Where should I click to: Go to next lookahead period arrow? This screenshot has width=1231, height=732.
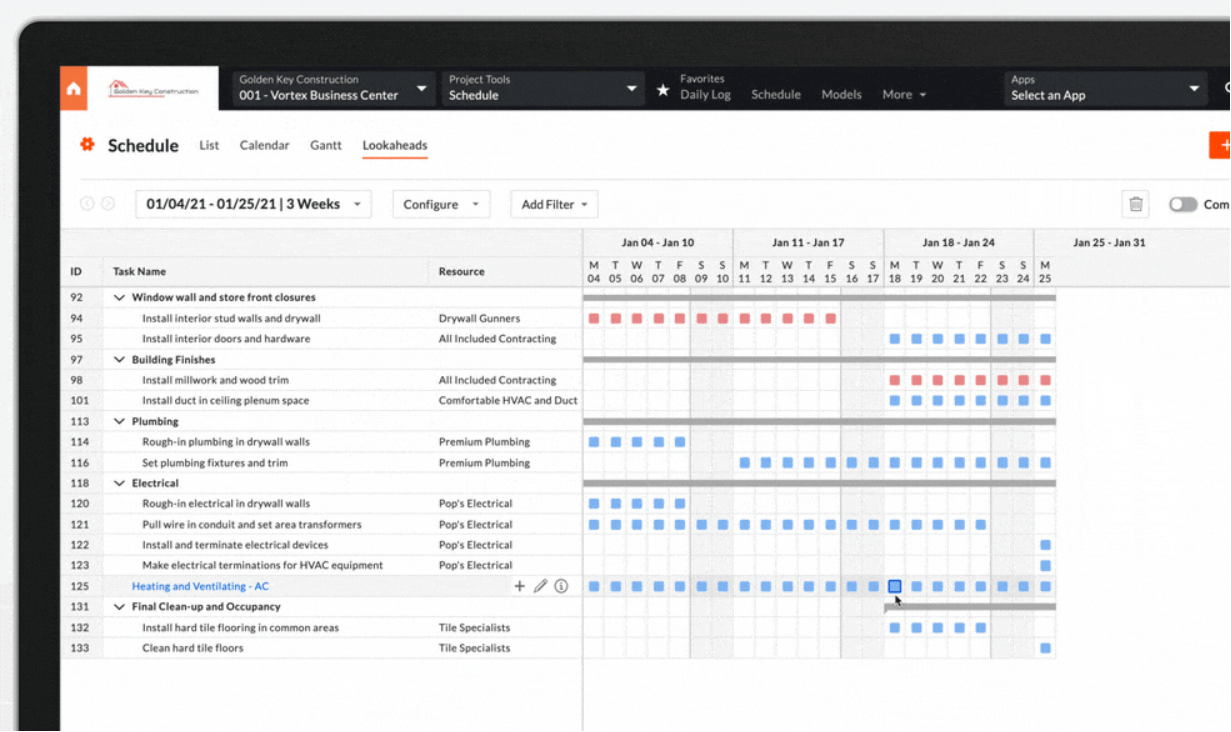coord(108,204)
